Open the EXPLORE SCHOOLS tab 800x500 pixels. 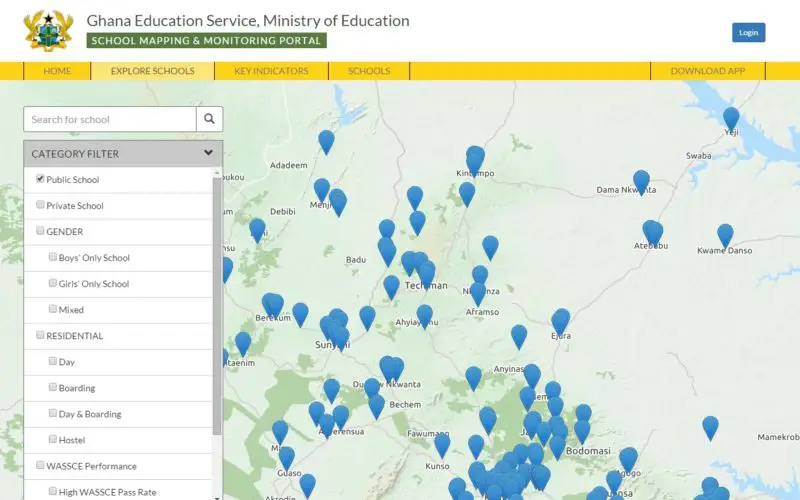(x=153, y=71)
